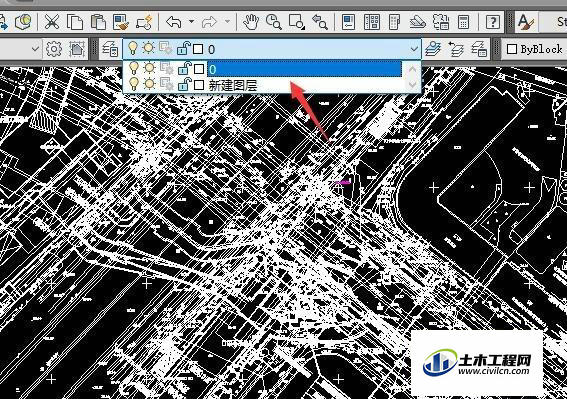The image size is (567, 399).
Task: Click the layer list scroll down arrow
Action: click(x=413, y=85)
